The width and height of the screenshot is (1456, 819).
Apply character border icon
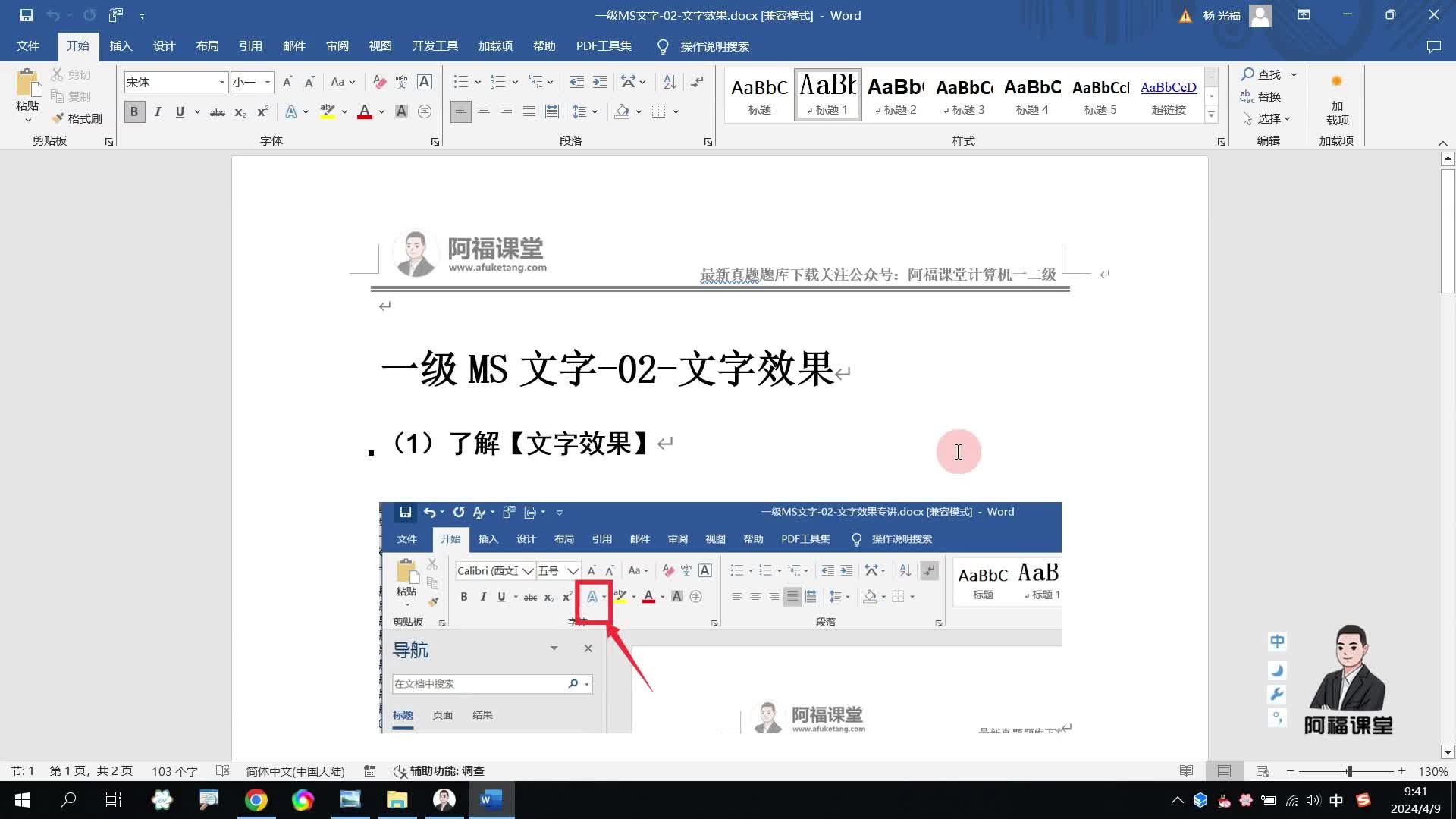pos(425,82)
